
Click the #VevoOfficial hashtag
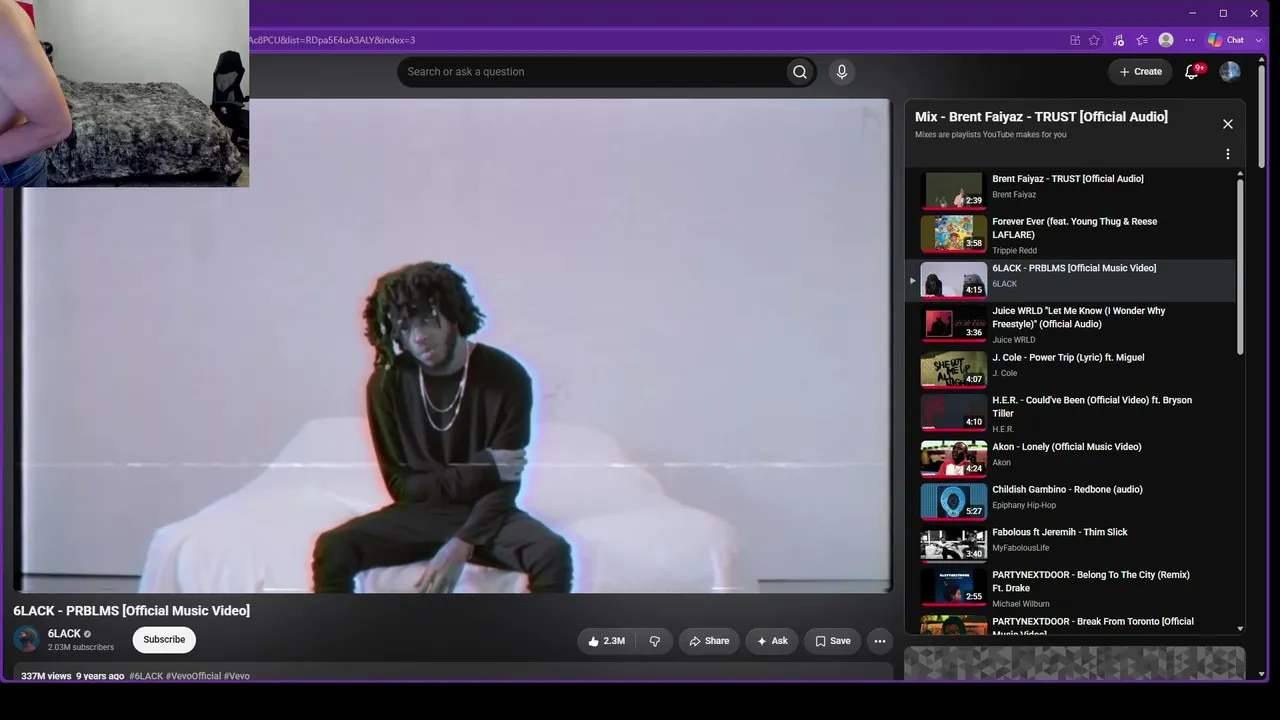click(193, 676)
